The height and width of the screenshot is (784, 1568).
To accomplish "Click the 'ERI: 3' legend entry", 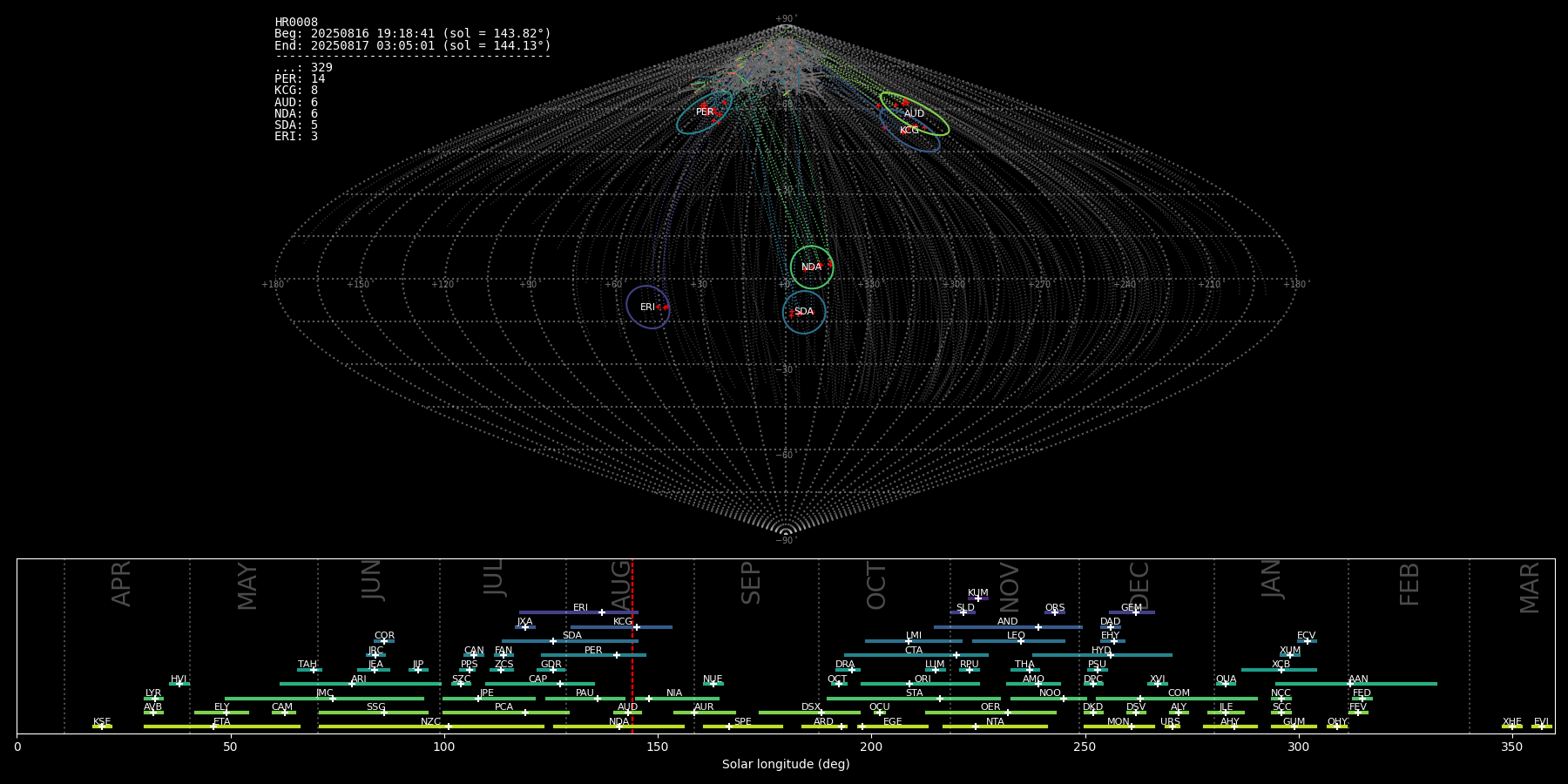I will 296,137.
